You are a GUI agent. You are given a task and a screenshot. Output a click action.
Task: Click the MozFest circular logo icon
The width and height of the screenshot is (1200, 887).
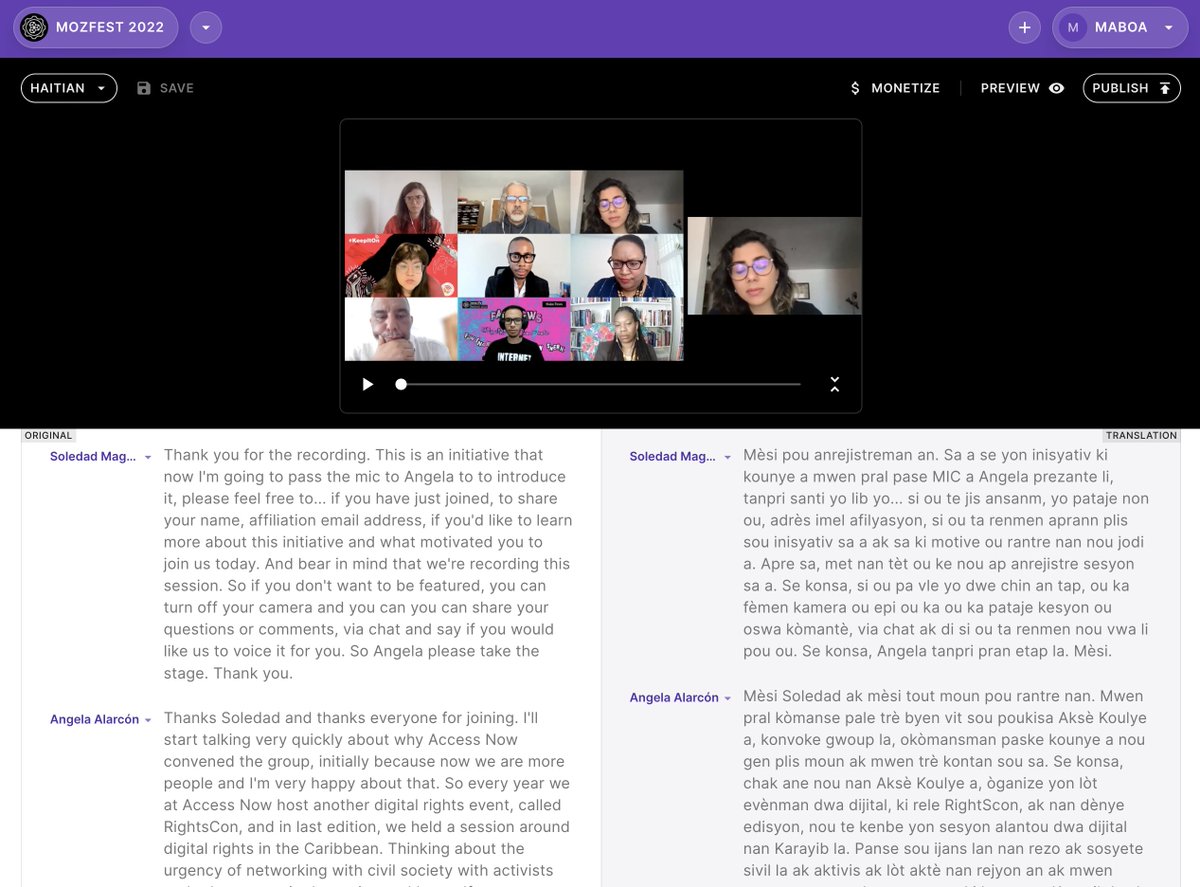34,28
